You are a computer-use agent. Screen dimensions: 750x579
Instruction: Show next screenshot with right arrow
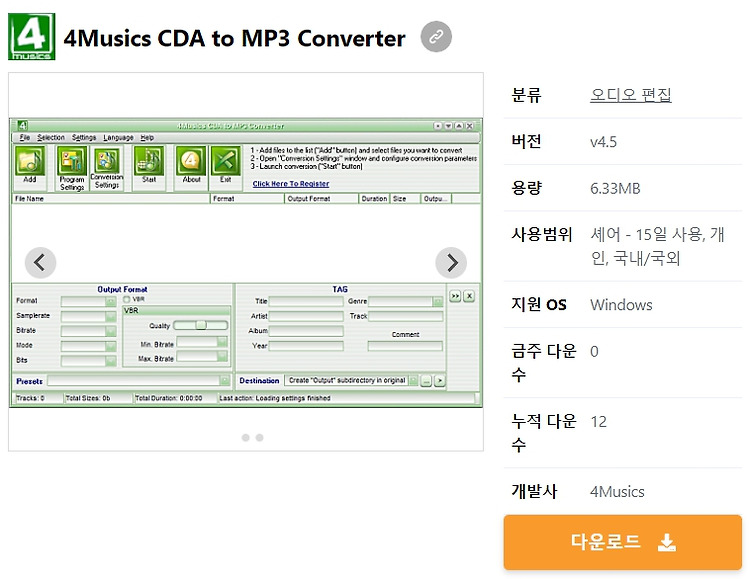pos(451,263)
